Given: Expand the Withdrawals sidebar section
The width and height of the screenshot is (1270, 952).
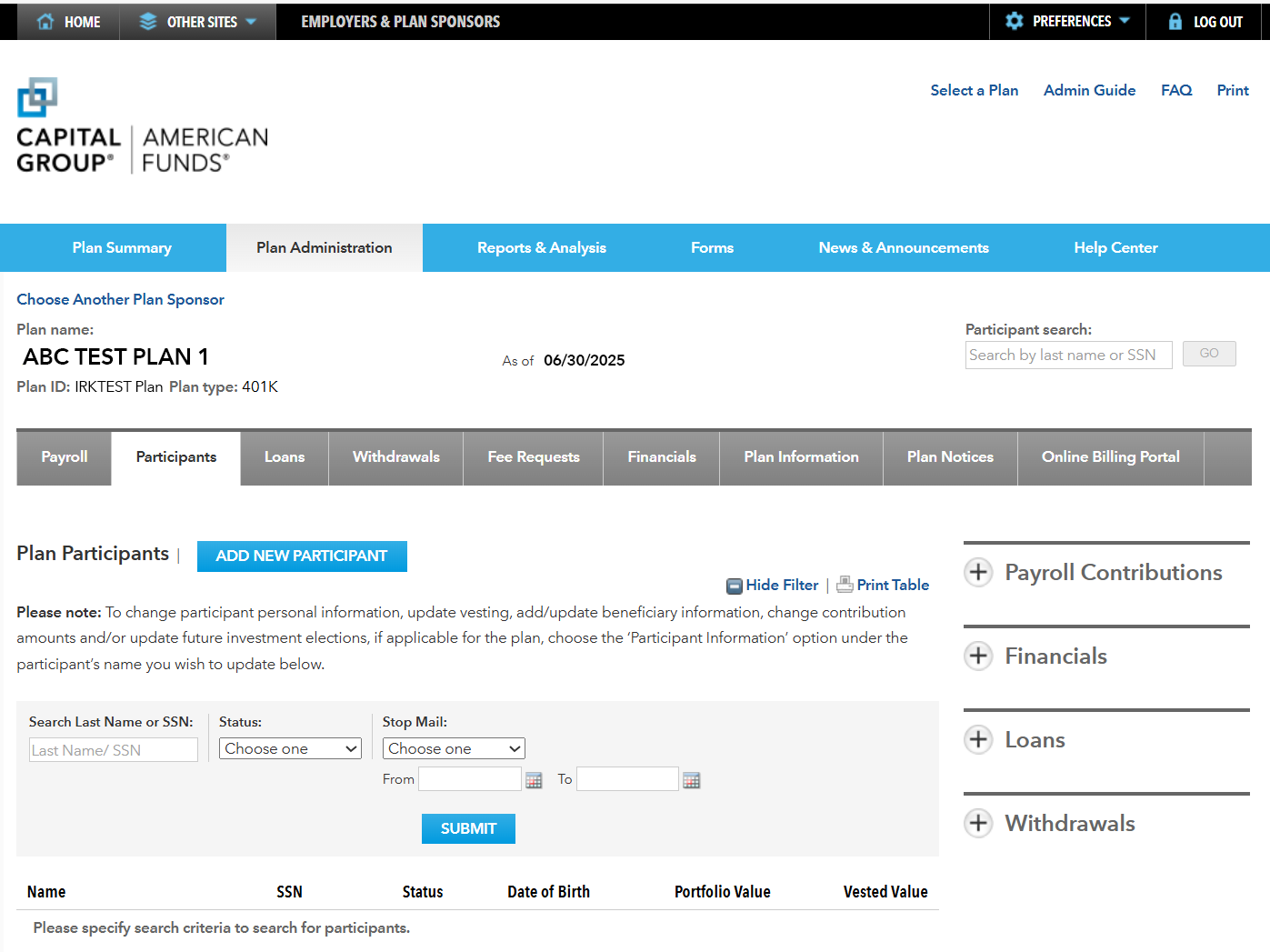Looking at the screenshot, I should [978, 824].
